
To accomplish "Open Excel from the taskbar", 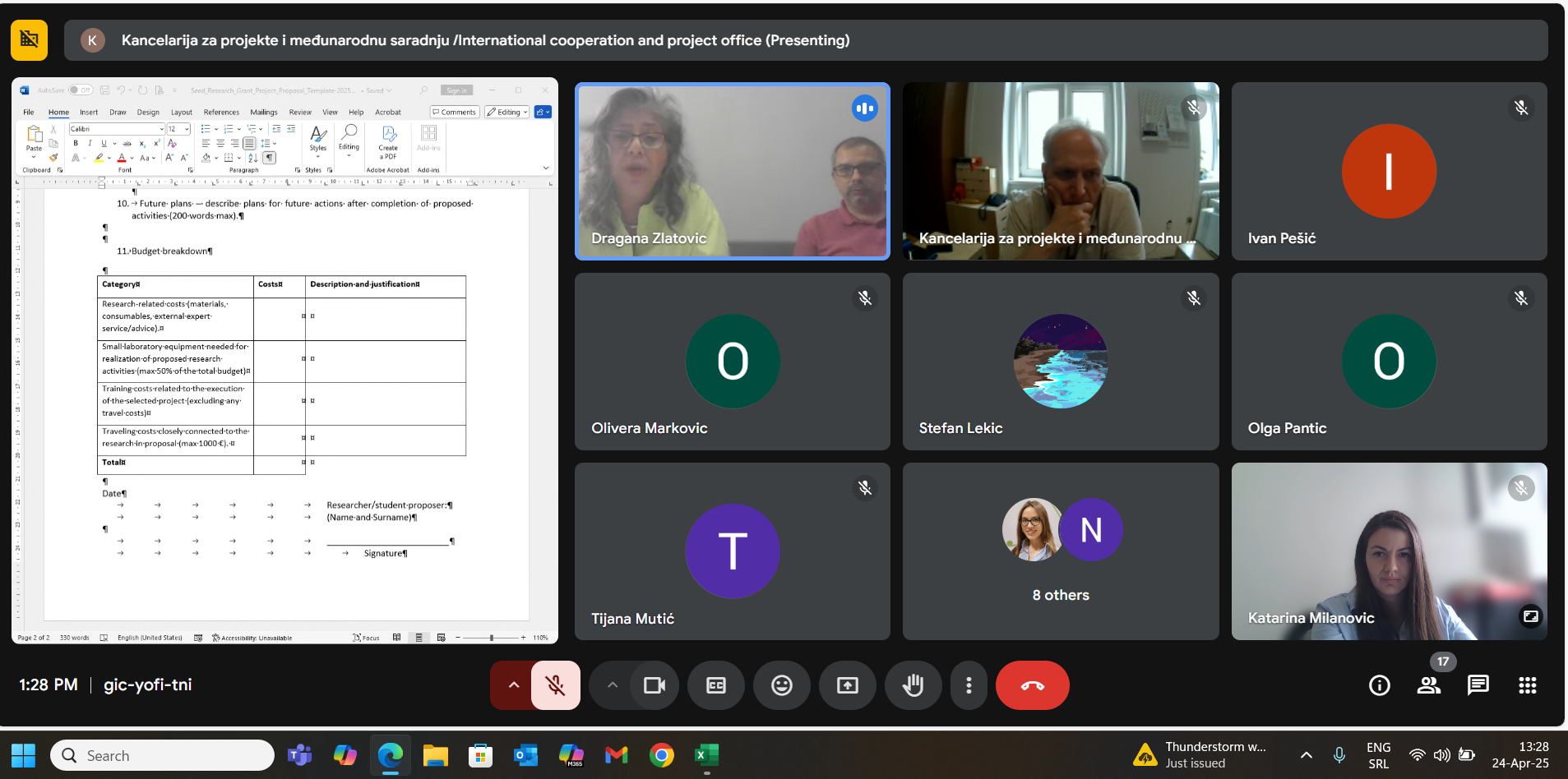I will (x=706, y=755).
